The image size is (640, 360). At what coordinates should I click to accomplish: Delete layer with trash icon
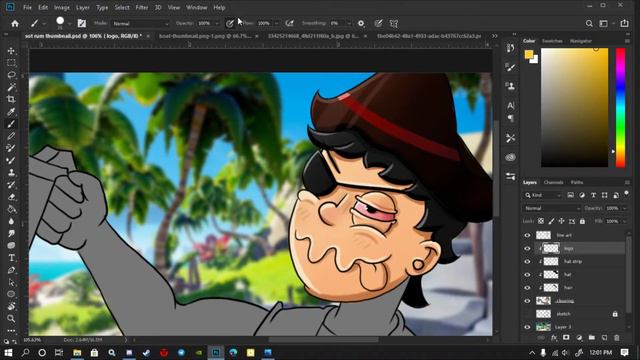click(617, 338)
